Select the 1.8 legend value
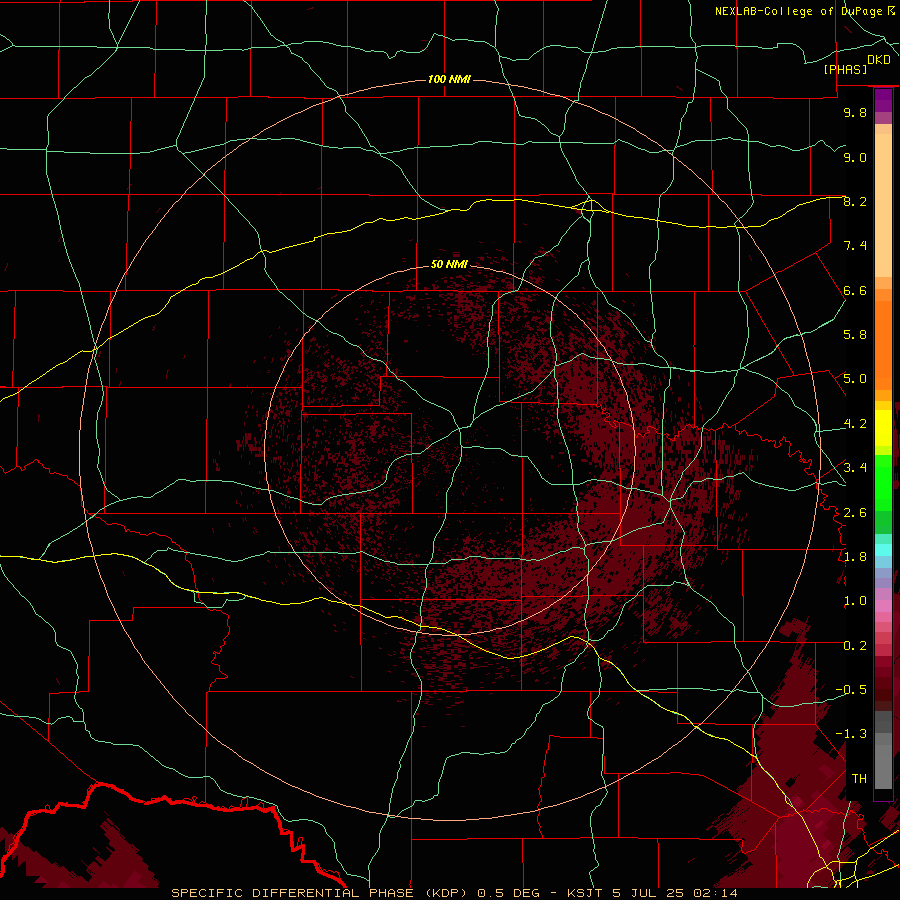The image size is (900, 900). pos(855,557)
